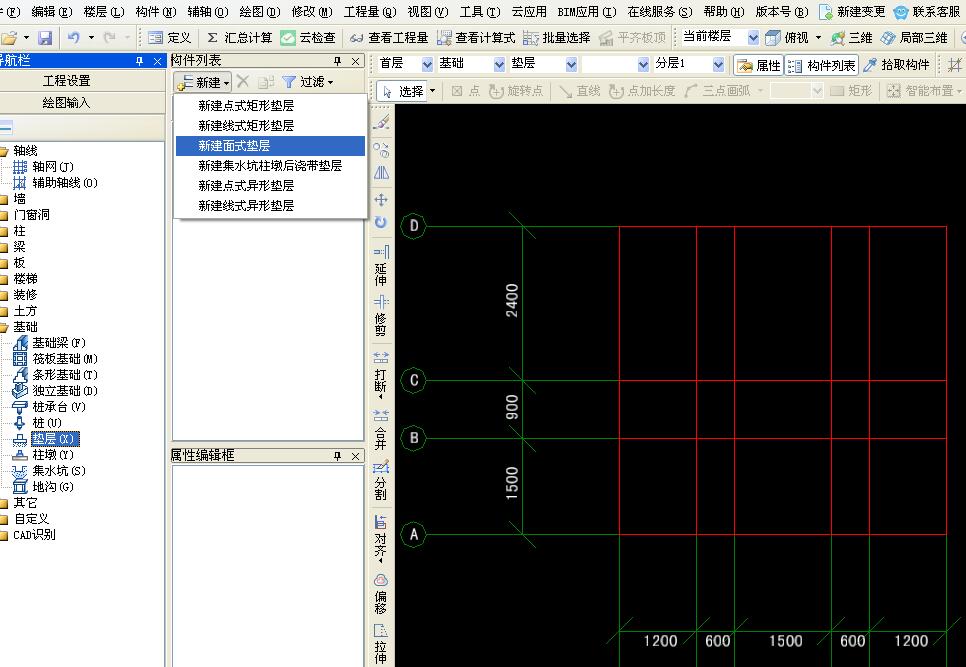Viewport: 966px width, 667px height.
Task: Toggle the 构件列表 component list button
Action: [x=822, y=65]
